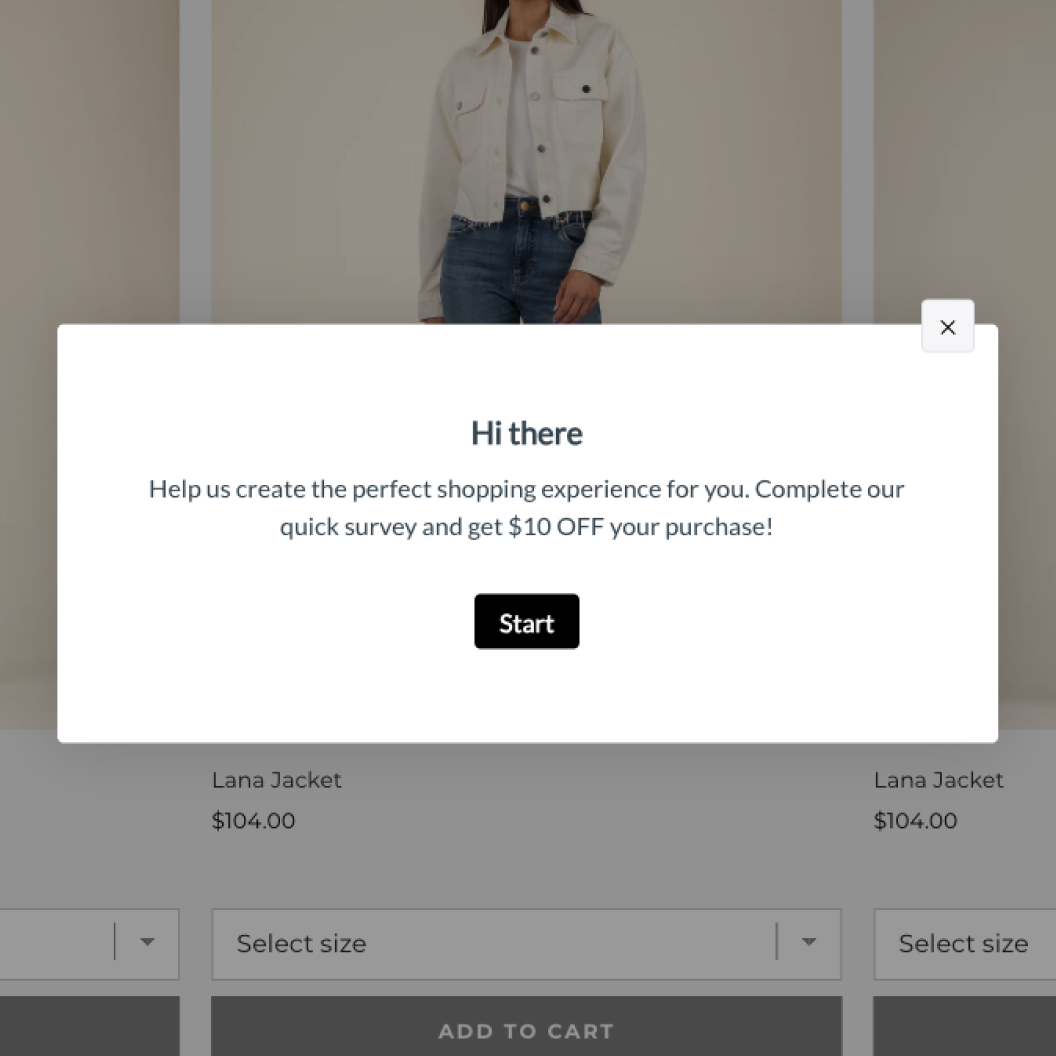Click the fully visible ADD TO CART button
Viewport: 1056px width, 1056px height.
click(x=526, y=1030)
